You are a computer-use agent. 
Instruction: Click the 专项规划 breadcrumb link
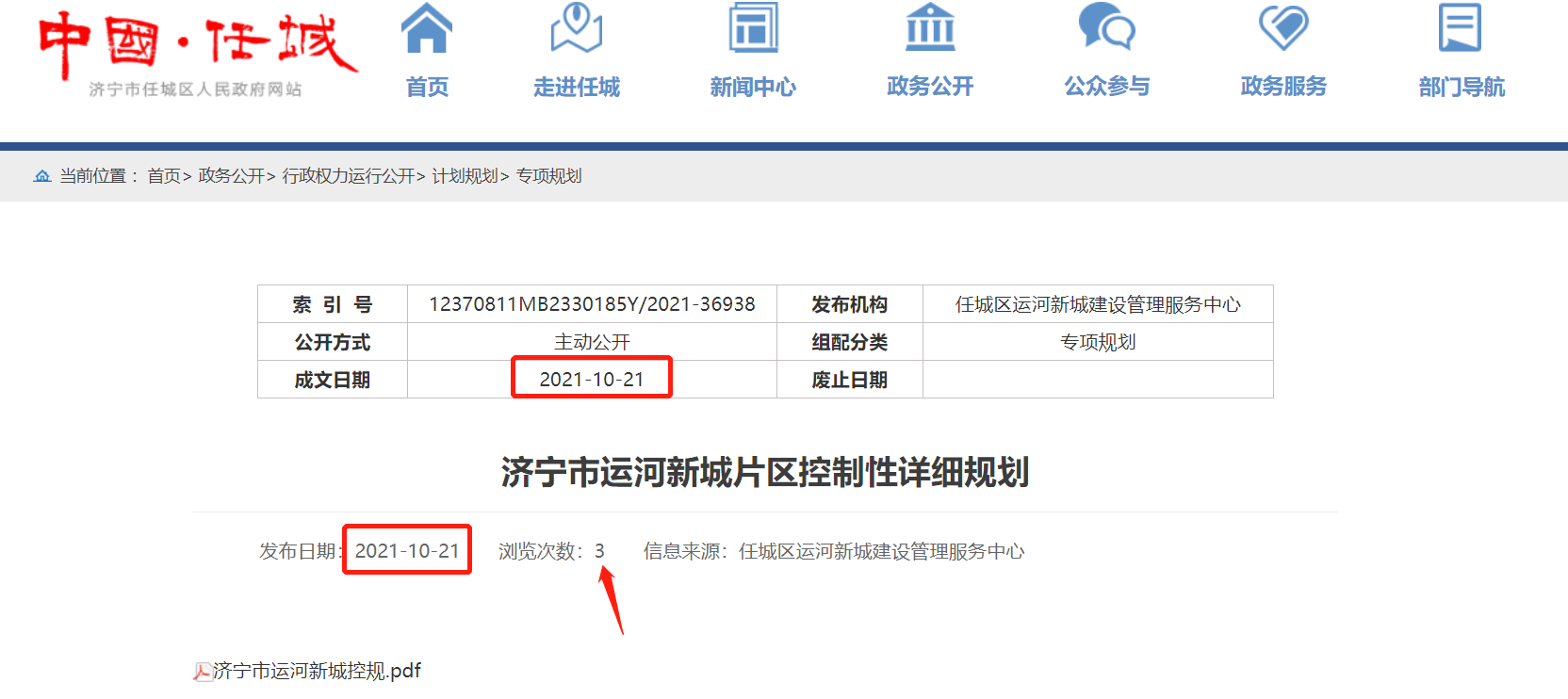coord(549,176)
